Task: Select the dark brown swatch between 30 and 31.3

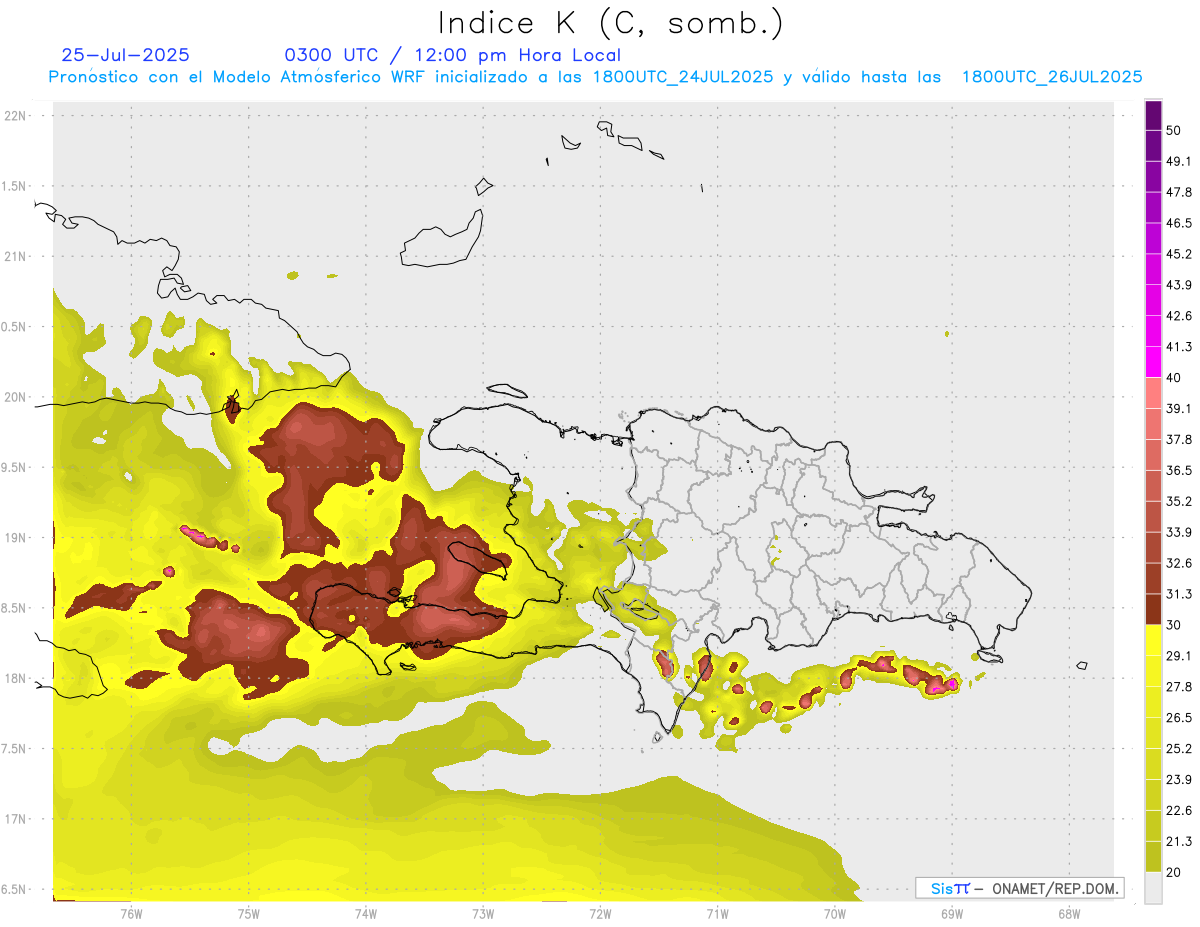Action: 1153,609
